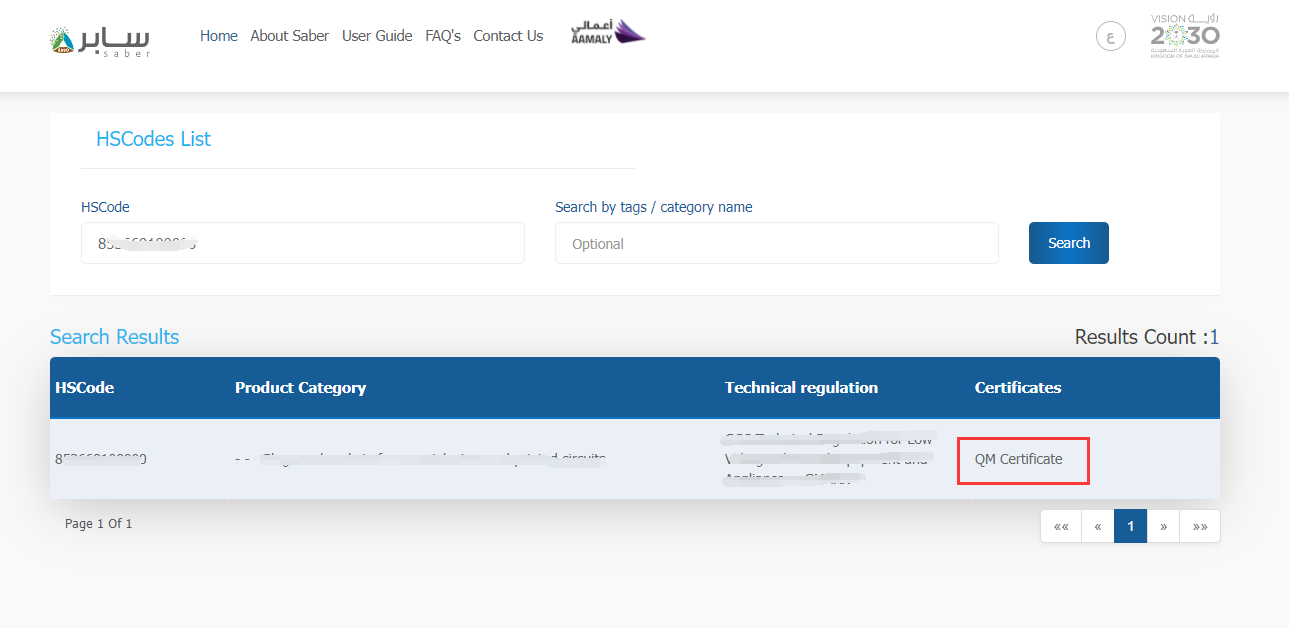The image size is (1289, 628).
Task: Open the FAQ's page
Action: coord(443,36)
